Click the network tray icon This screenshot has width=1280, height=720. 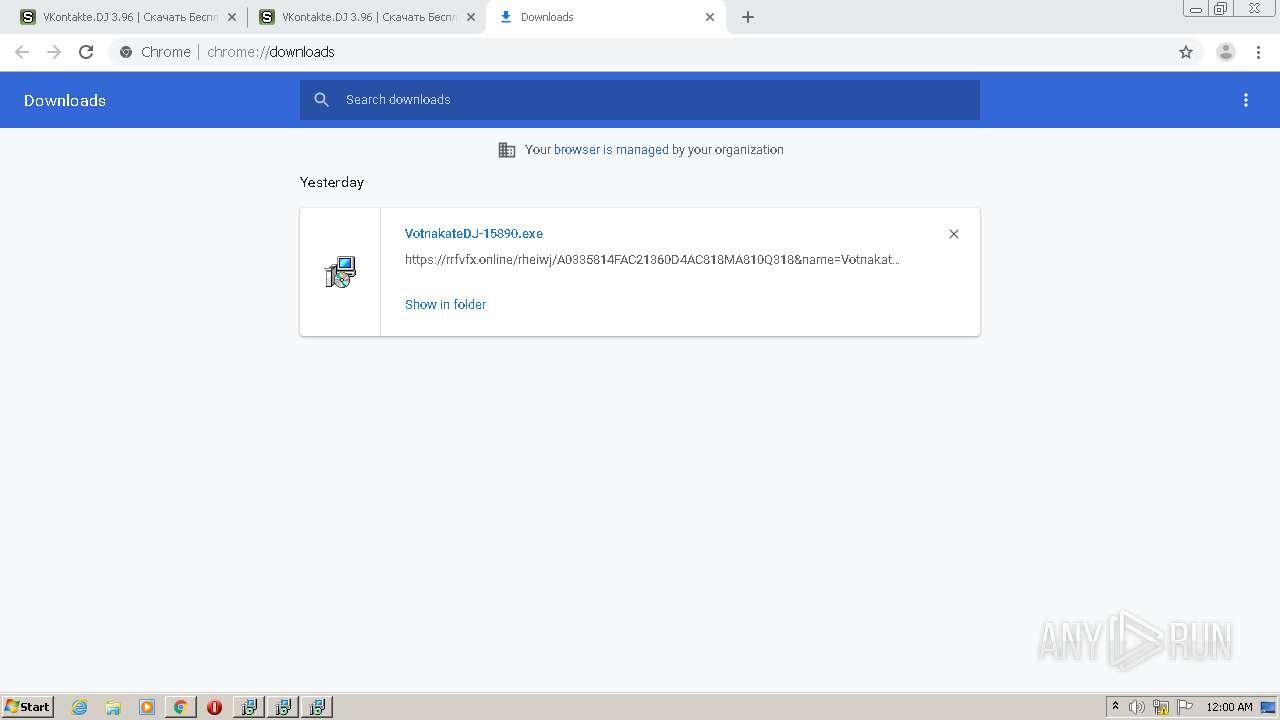pyautogui.click(x=1161, y=707)
